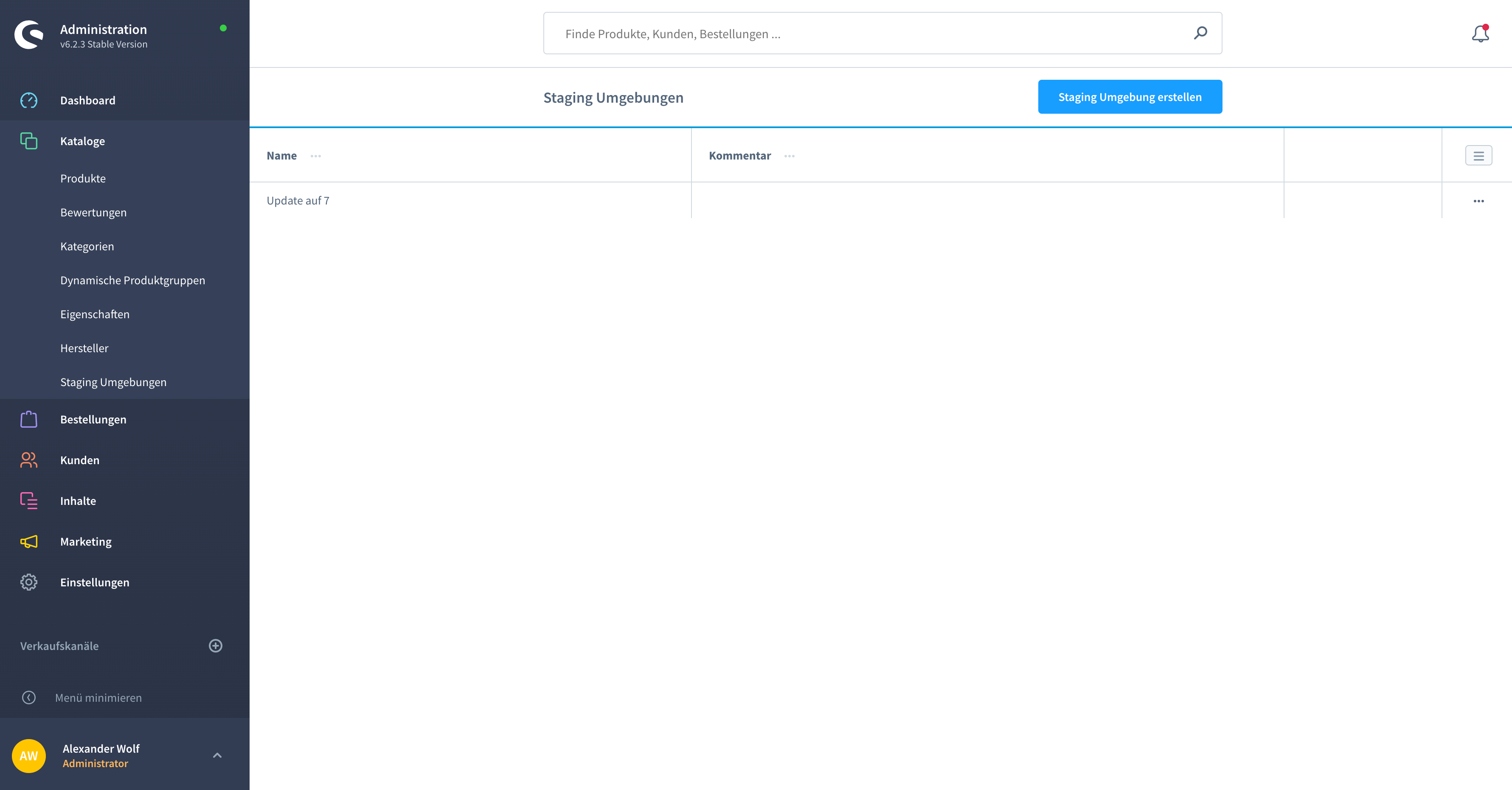This screenshot has height=790, width=1512.
Task: Go to Produkte submenu
Action: pyautogui.click(x=83, y=178)
